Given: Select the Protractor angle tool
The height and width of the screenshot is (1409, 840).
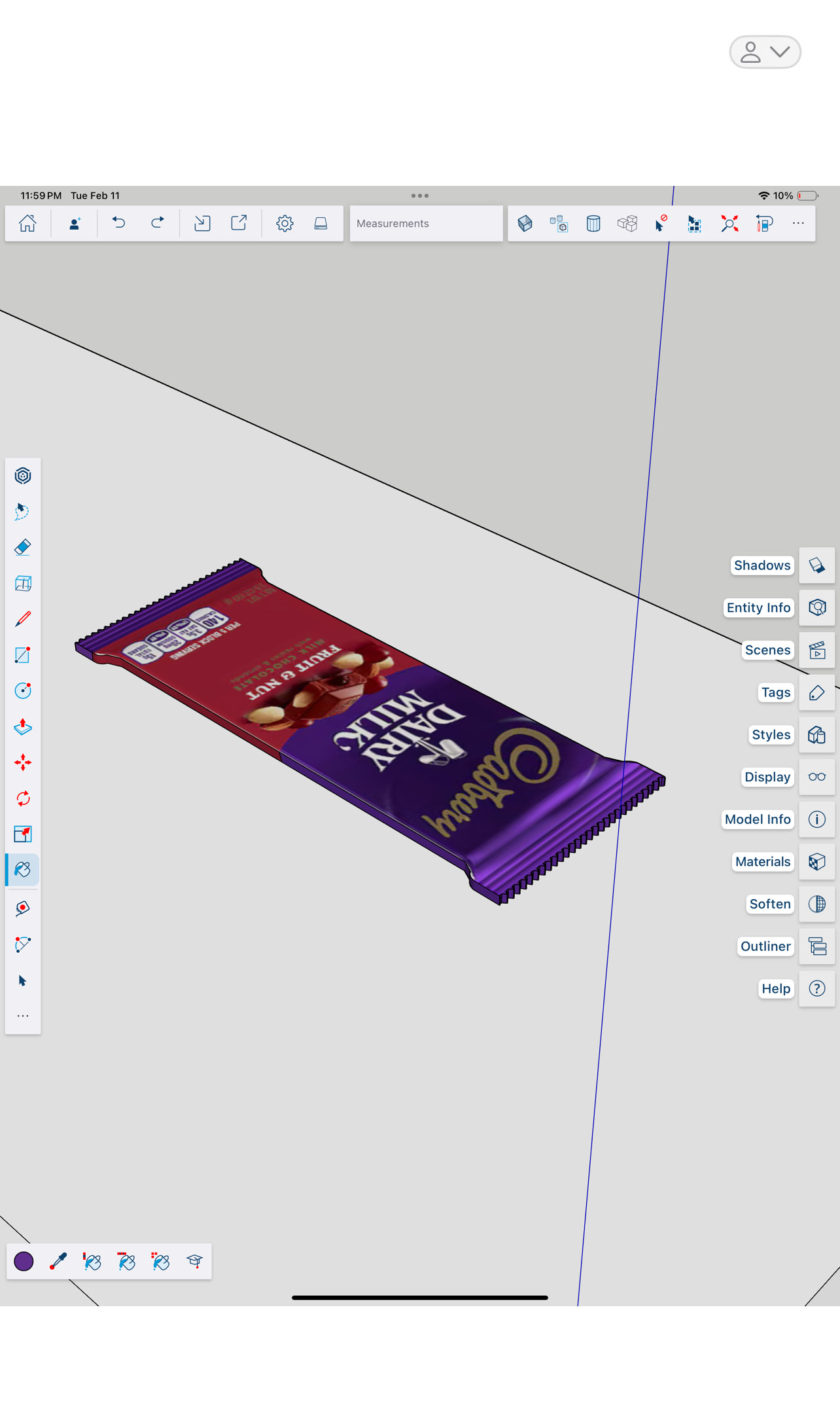Looking at the screenshot, I should click(x=23, y=944).
